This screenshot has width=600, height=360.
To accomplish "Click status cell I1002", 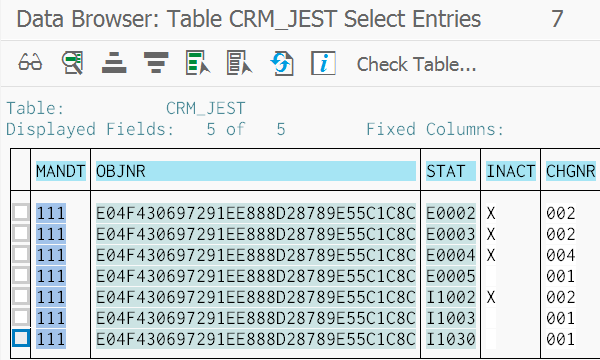I will pyautogui.click(x=451, y=297).
